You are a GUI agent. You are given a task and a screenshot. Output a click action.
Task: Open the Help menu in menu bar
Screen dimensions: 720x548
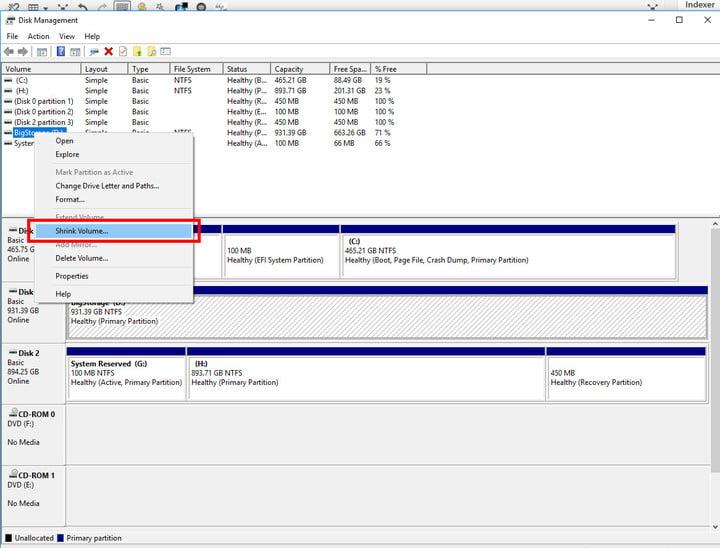point(92,36)
